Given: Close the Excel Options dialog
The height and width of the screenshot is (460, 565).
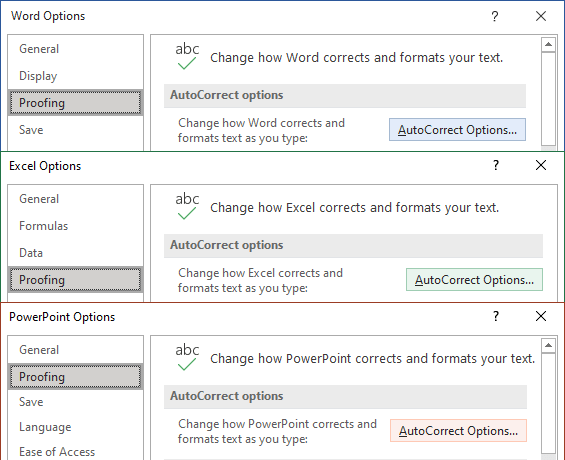Looking at the screenshot, I should [541, 165].
